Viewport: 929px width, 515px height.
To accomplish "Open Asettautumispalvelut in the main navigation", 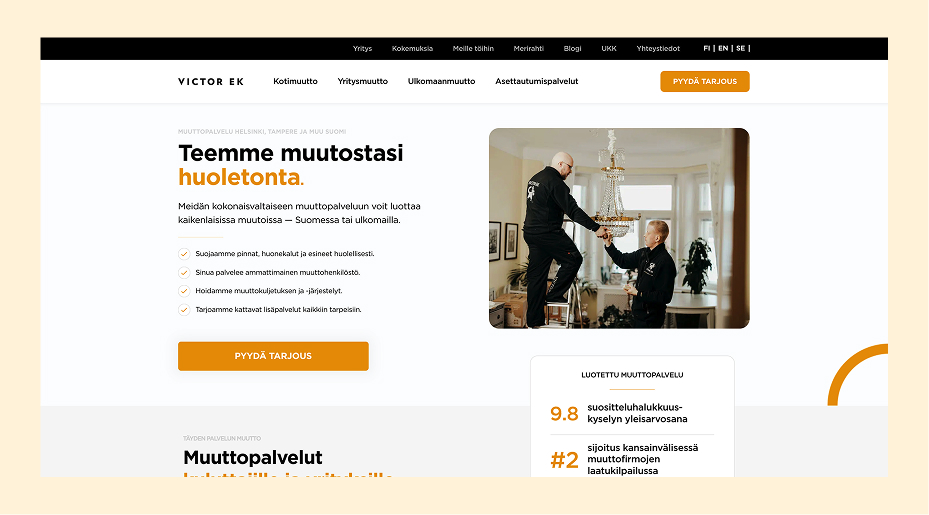I will pyautogui.click(x=537, y=81).
